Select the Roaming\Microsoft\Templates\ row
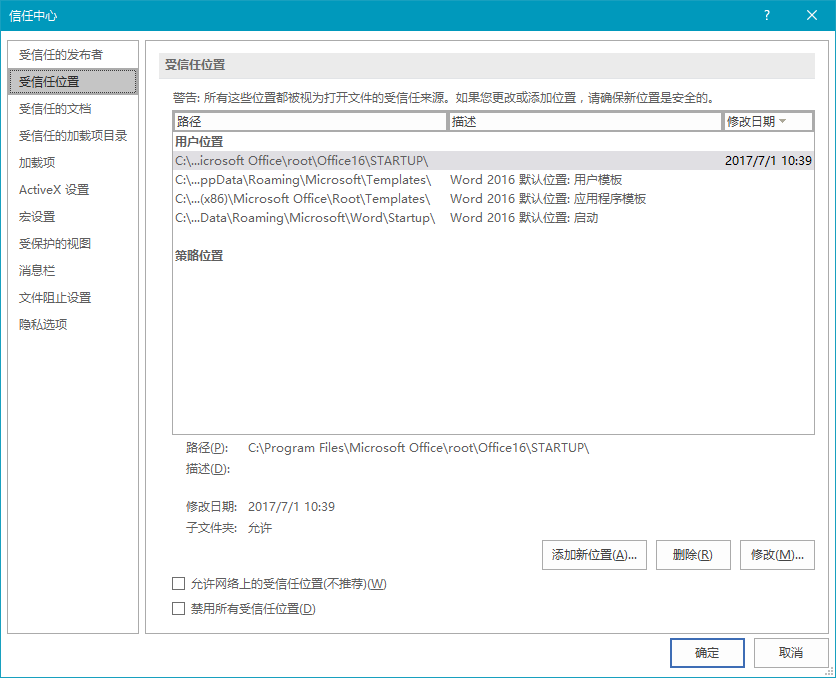The height and width of the screenshot is (678, 836). pos(493,180)
